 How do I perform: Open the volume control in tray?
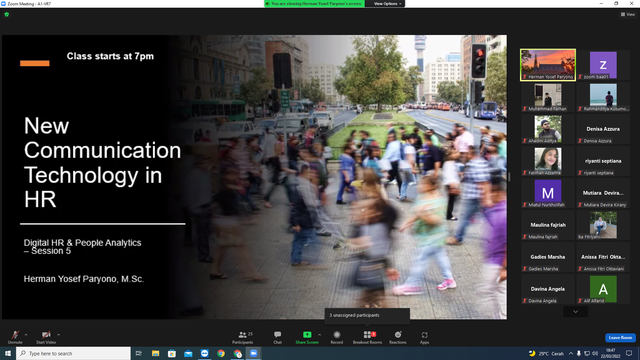click(x=595, y=353)
